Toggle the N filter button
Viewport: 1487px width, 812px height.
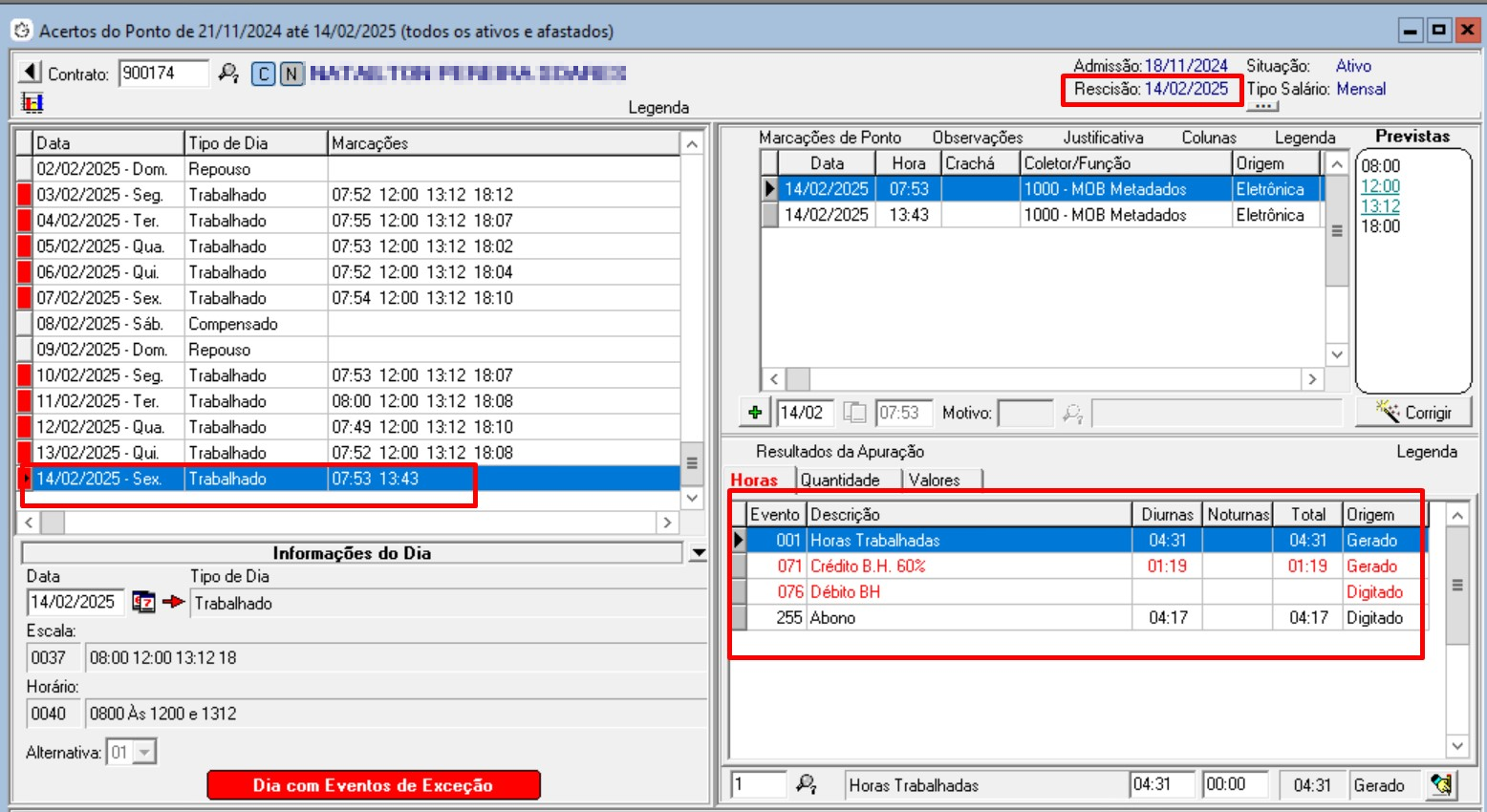pyautogui.click(x=291, y=74)
